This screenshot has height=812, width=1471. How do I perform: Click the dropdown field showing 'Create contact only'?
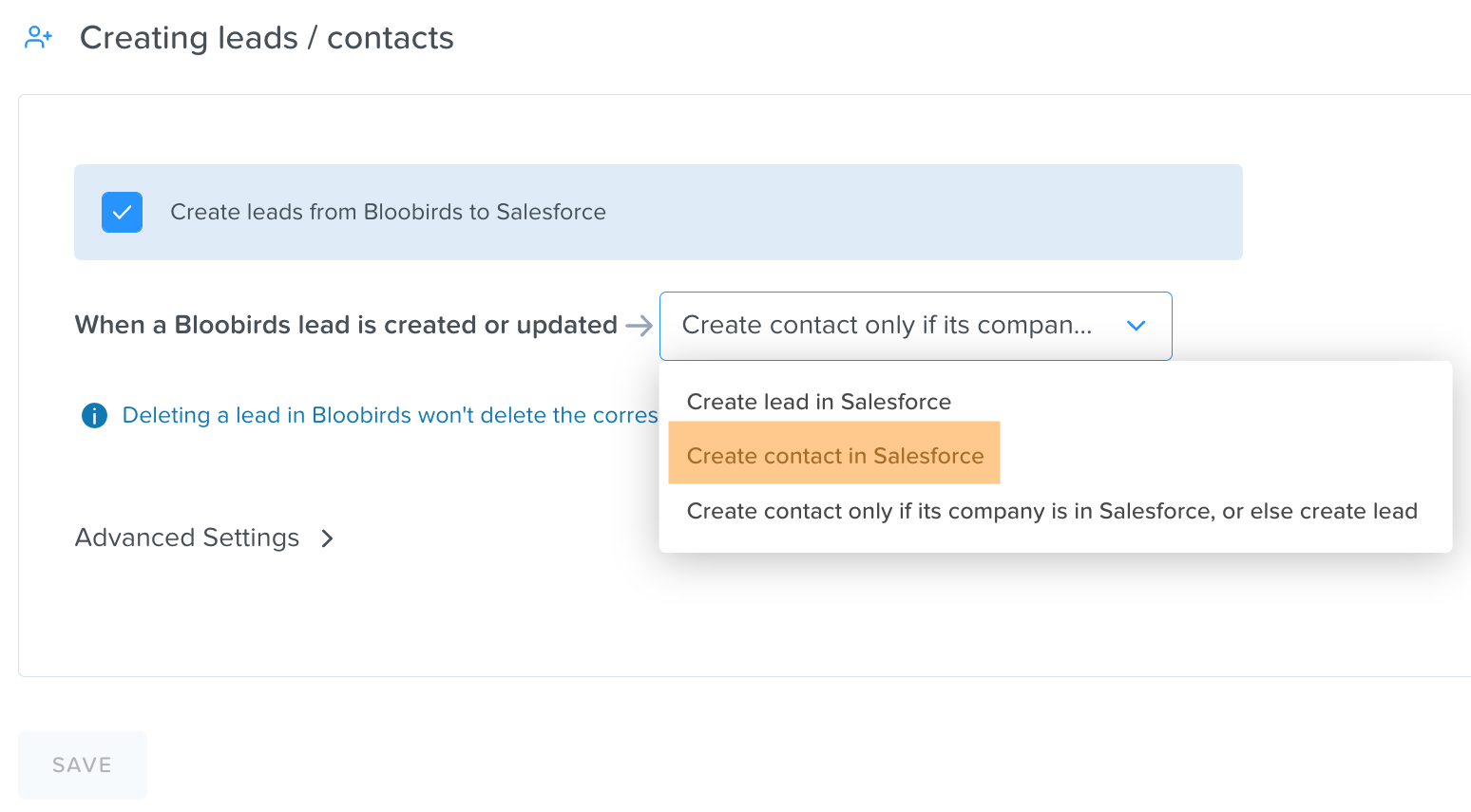click(915, 326)
